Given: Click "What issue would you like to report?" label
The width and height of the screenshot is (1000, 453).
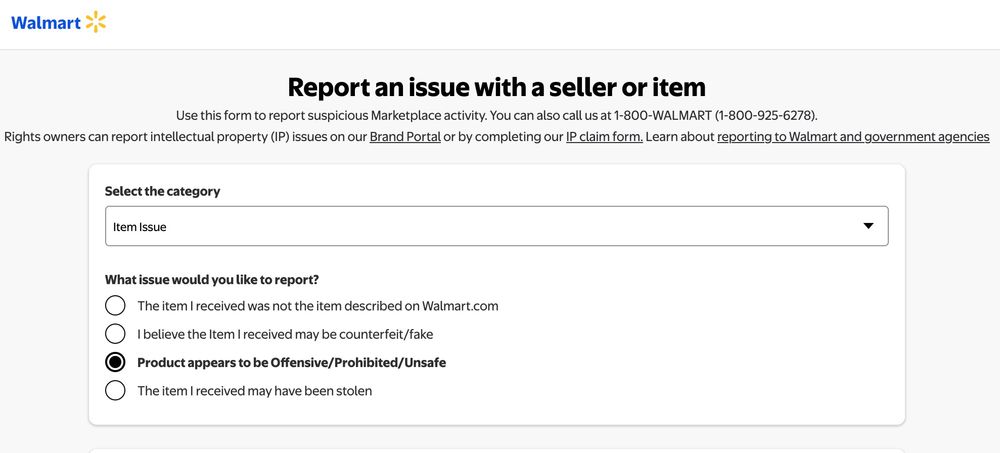Looking at the screenshot, I should (219, 280).
